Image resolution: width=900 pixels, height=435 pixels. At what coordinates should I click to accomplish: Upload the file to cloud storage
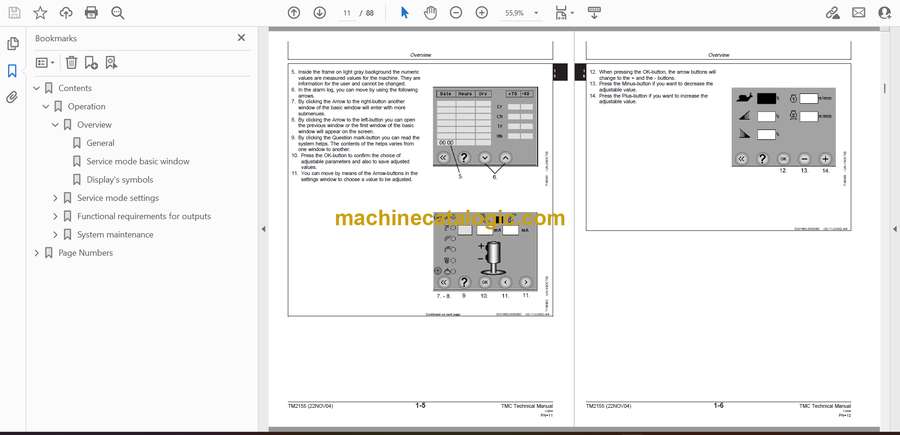66,13
